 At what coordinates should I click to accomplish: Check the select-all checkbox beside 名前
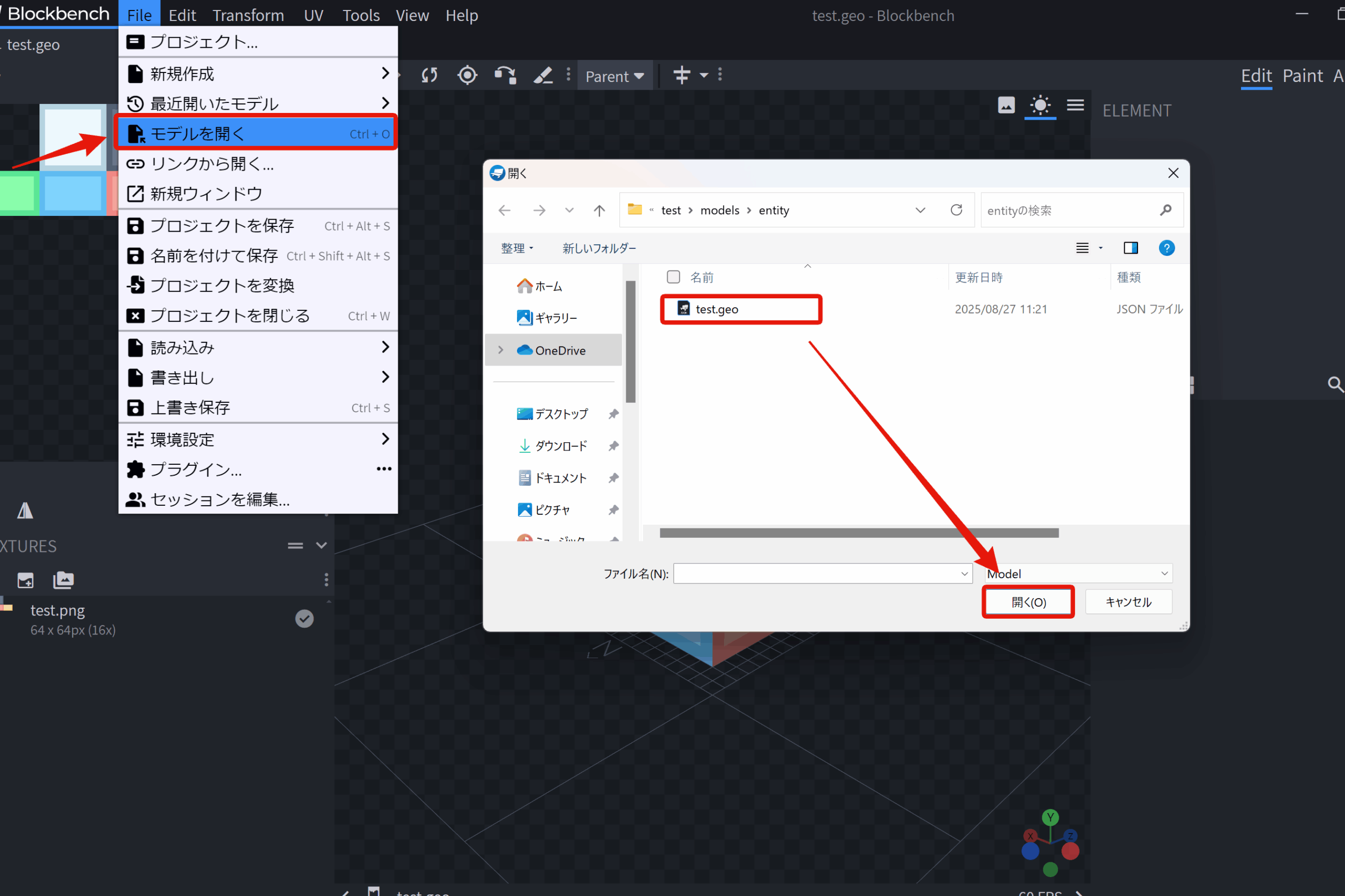click(x=674, y=277)
